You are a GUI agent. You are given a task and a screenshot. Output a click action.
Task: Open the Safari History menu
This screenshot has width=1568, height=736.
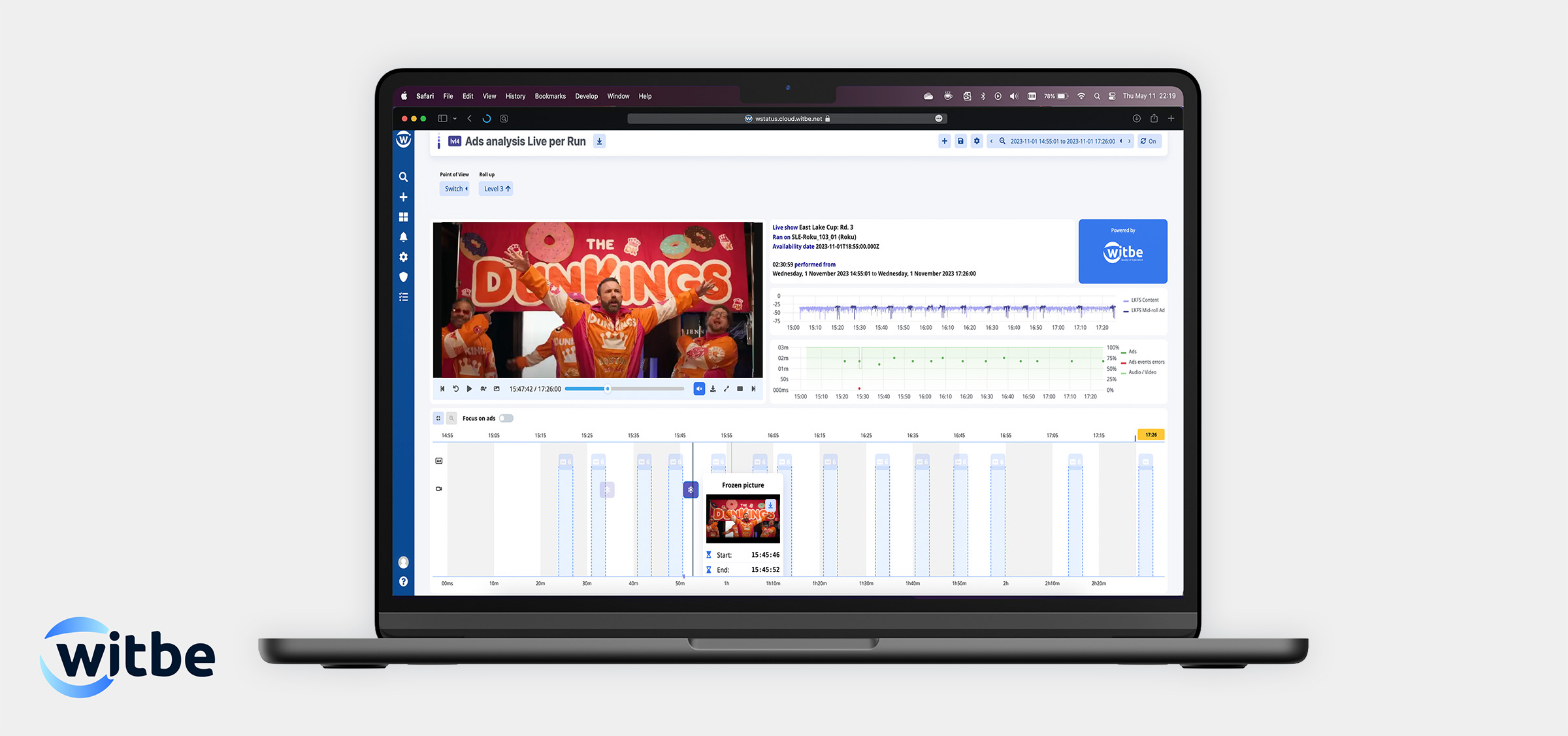tap(515, 96)
